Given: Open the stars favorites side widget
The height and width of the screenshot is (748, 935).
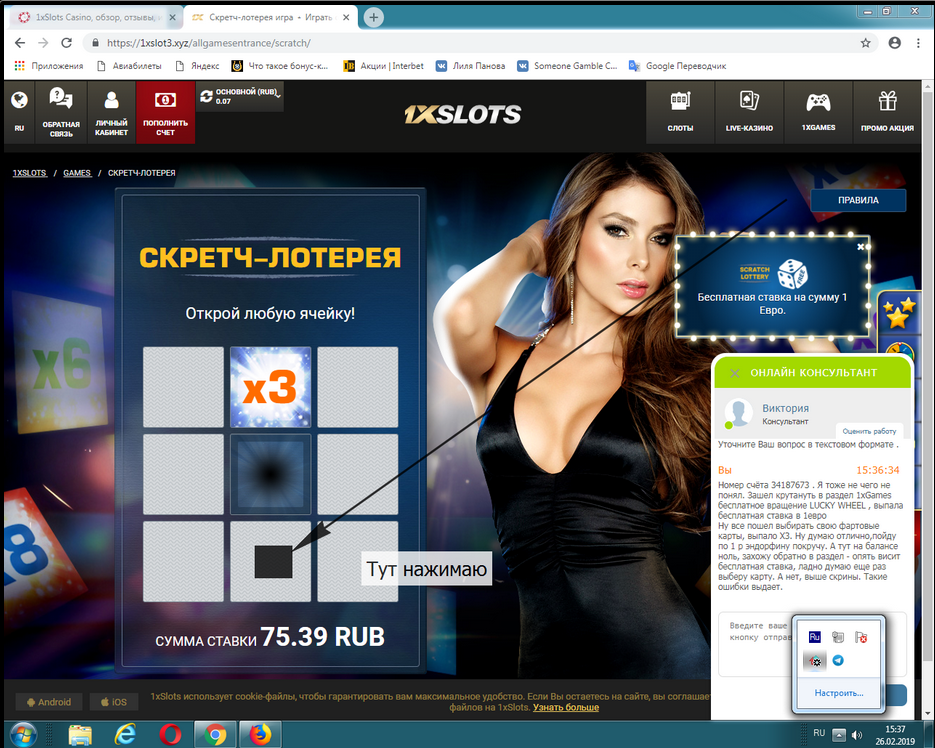Looking at the screenshot, I should tap(899, 312).
